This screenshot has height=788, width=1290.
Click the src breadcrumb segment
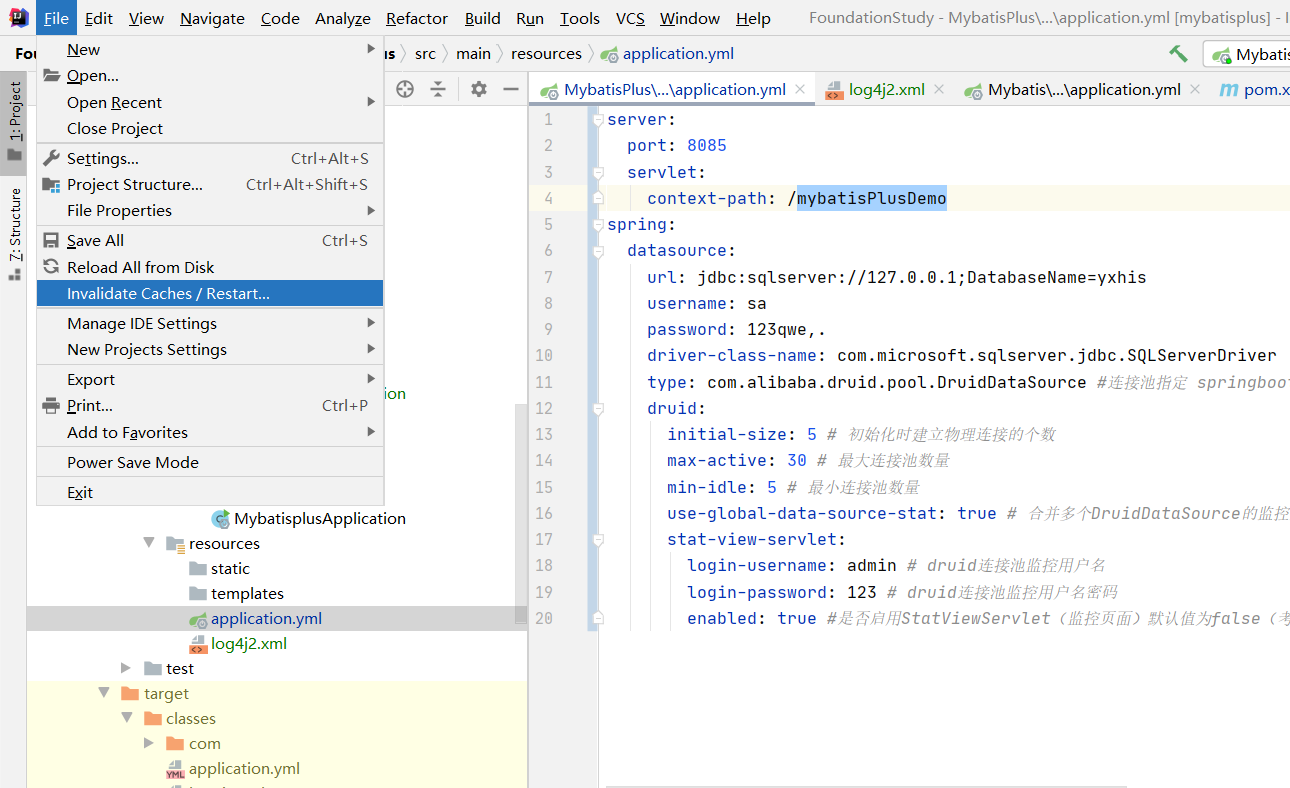tap(425, 54)
